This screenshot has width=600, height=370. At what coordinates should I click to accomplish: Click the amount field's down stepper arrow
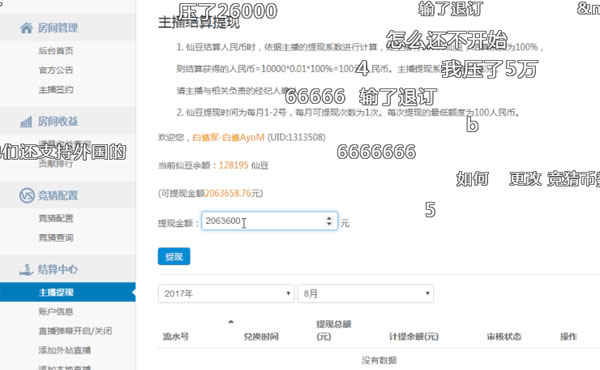click(x=329, y=223)
